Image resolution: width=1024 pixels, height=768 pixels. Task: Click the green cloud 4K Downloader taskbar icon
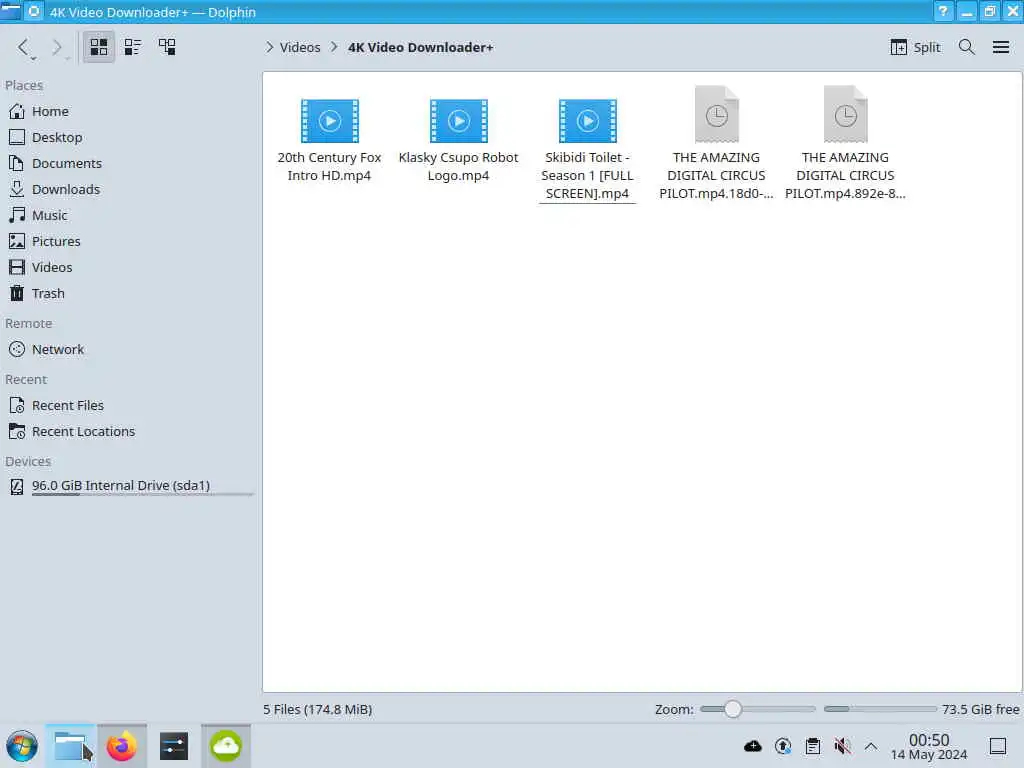[226, 746]
